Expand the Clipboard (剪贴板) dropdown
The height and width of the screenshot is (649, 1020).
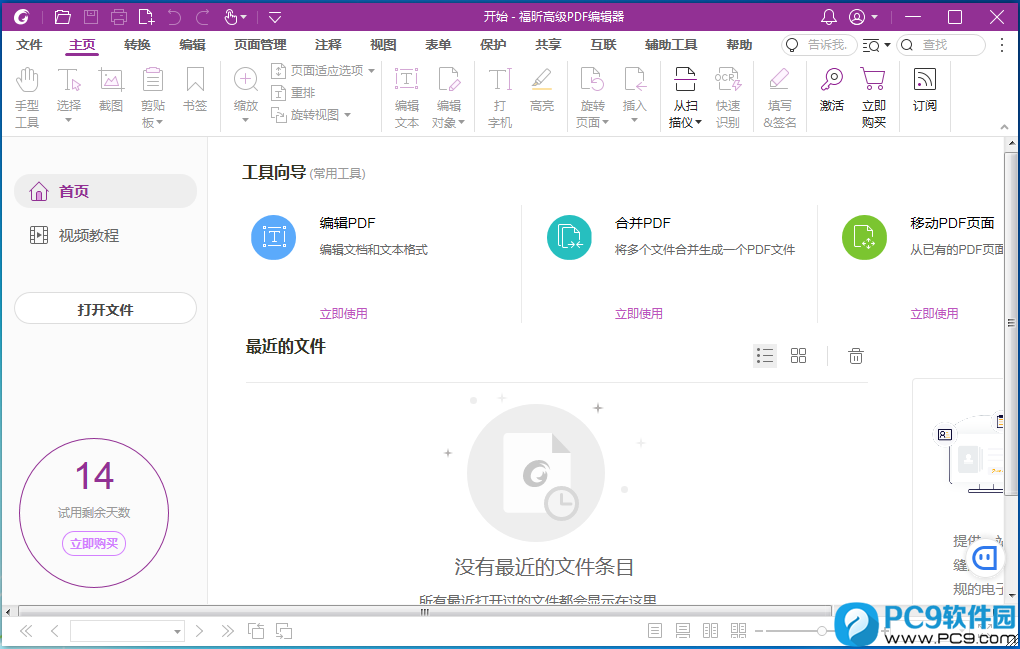tap(159, 122)
